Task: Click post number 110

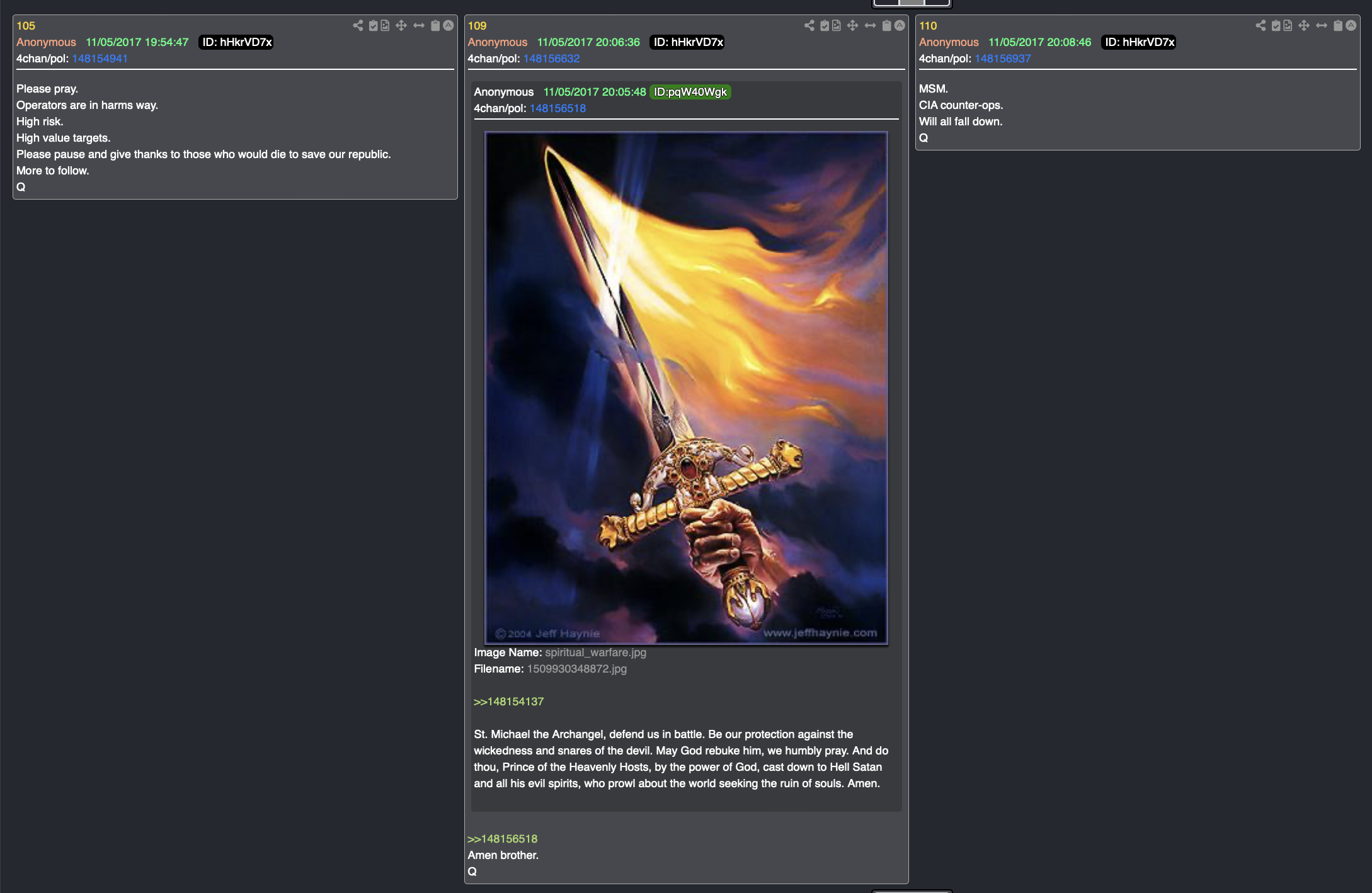Action: point(928,26)
